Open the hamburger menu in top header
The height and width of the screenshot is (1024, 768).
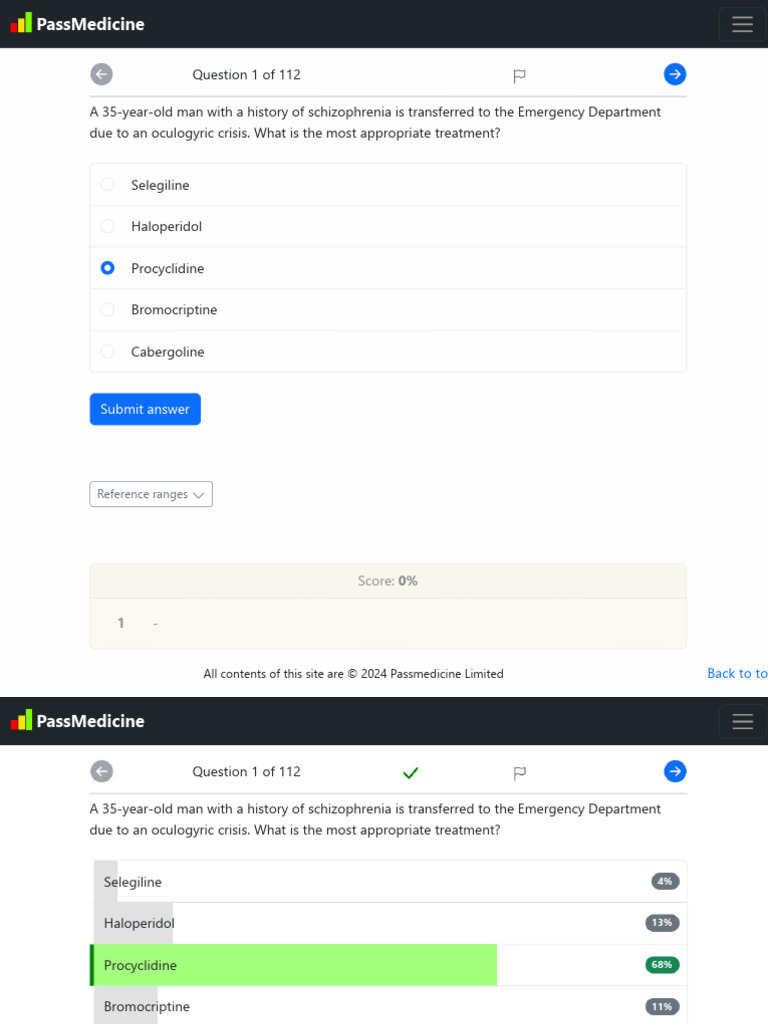click(x=742, y=24)
